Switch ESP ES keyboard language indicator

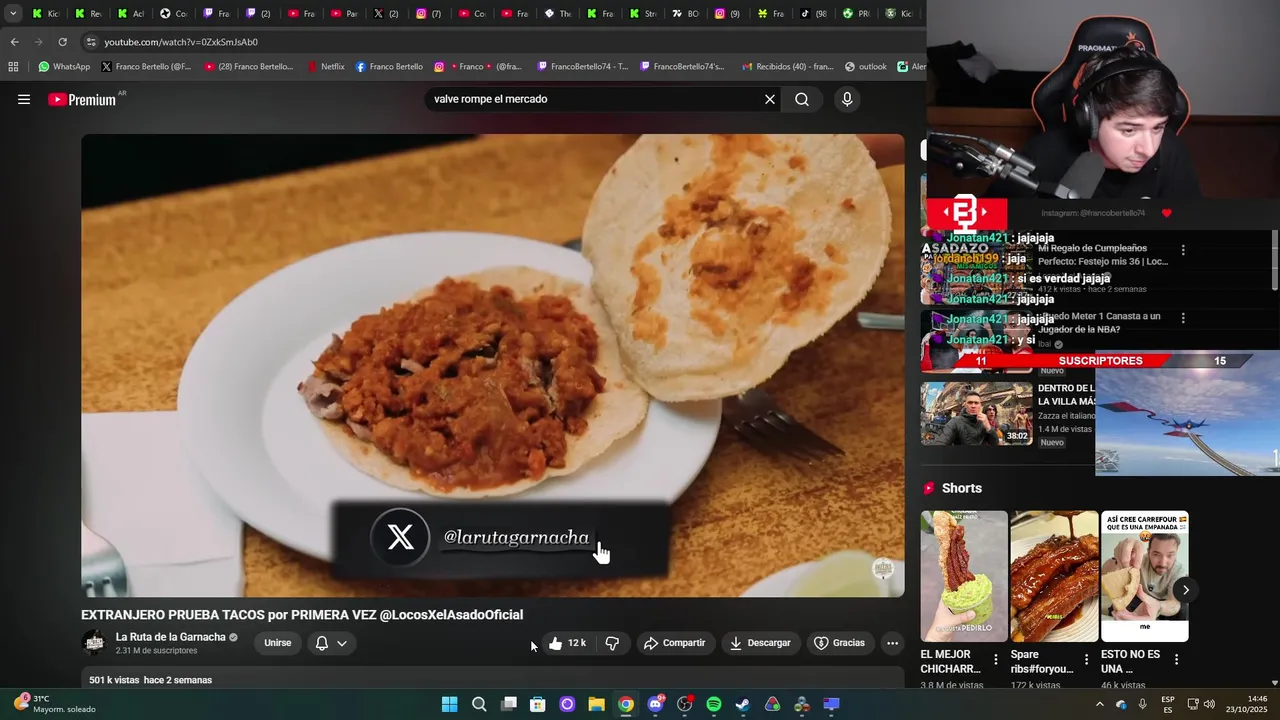point(1168,704)
